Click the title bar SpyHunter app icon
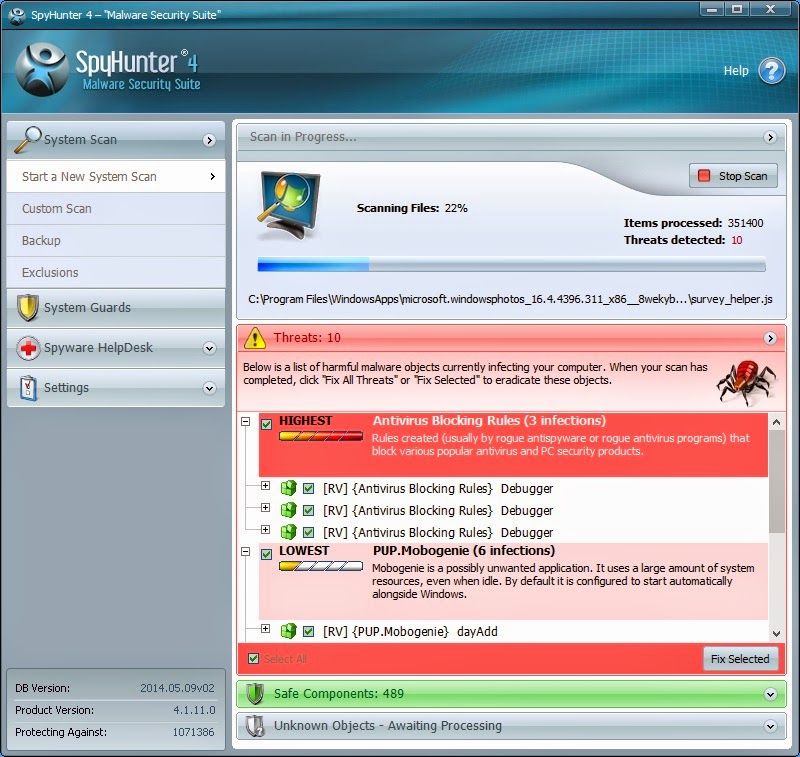This screenshot has width=800, height=757. [17, 15]
